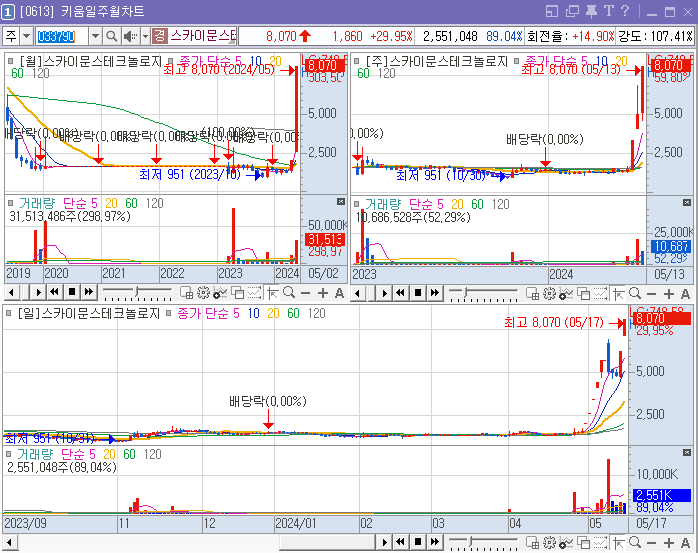
Task: Play forward on the weekly chart toolbar
Action: tap(385, 293)
